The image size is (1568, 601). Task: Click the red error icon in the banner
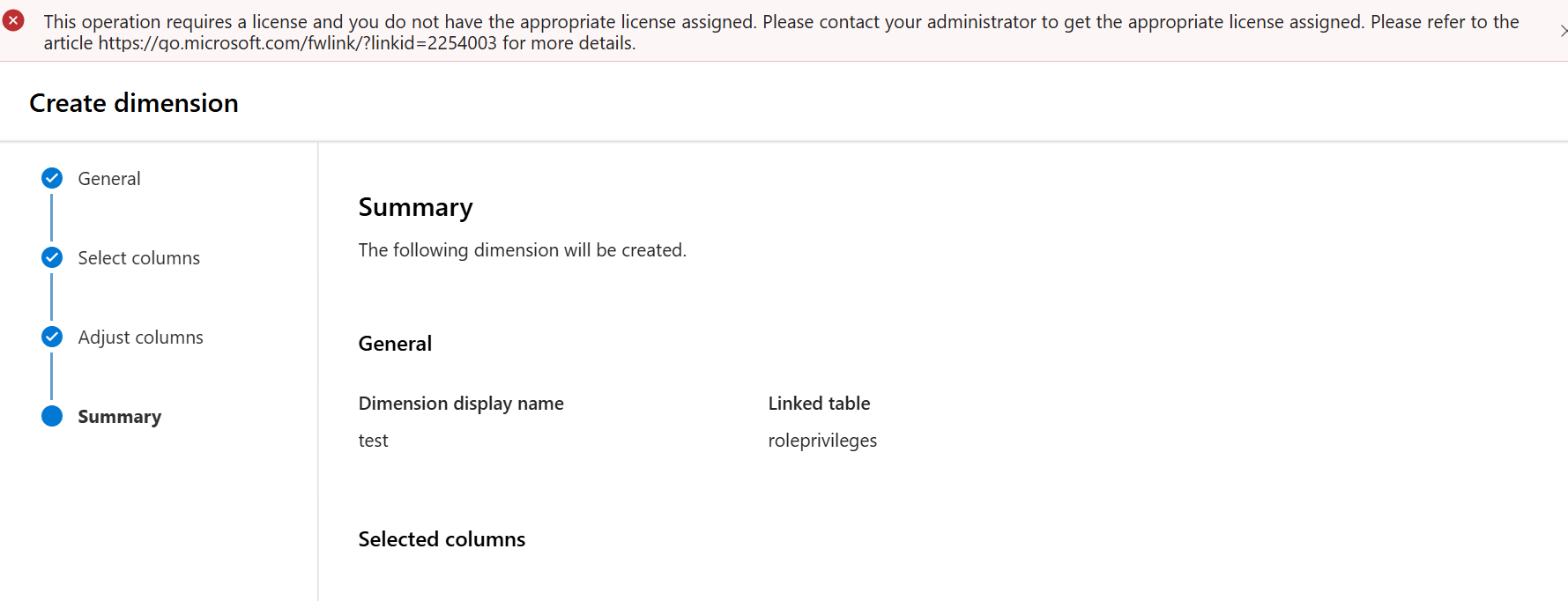(13, 20)
